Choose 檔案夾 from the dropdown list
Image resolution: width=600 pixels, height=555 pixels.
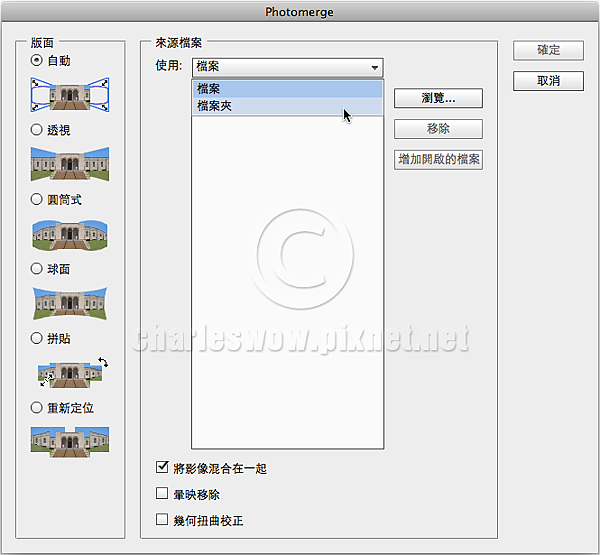(x=287, y=106)
